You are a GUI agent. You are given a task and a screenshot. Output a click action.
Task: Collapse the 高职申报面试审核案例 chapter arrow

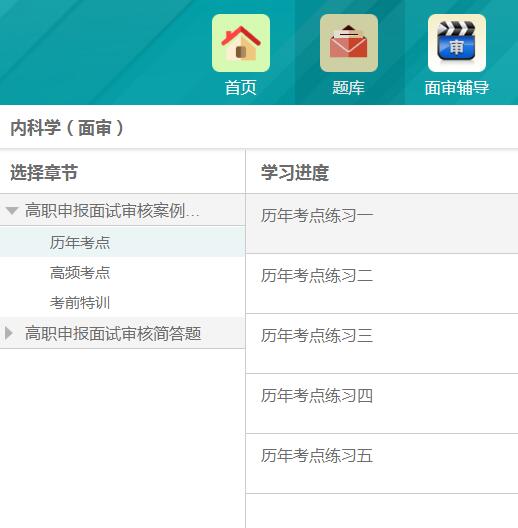pos(12,211)
